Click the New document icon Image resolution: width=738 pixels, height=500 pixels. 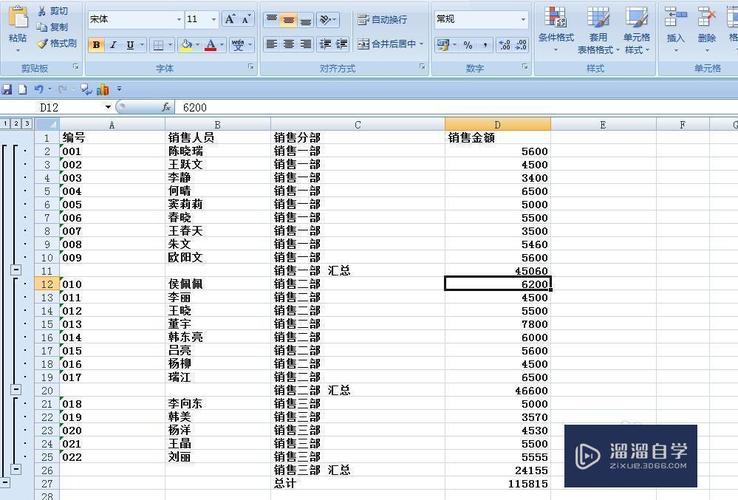23,89
